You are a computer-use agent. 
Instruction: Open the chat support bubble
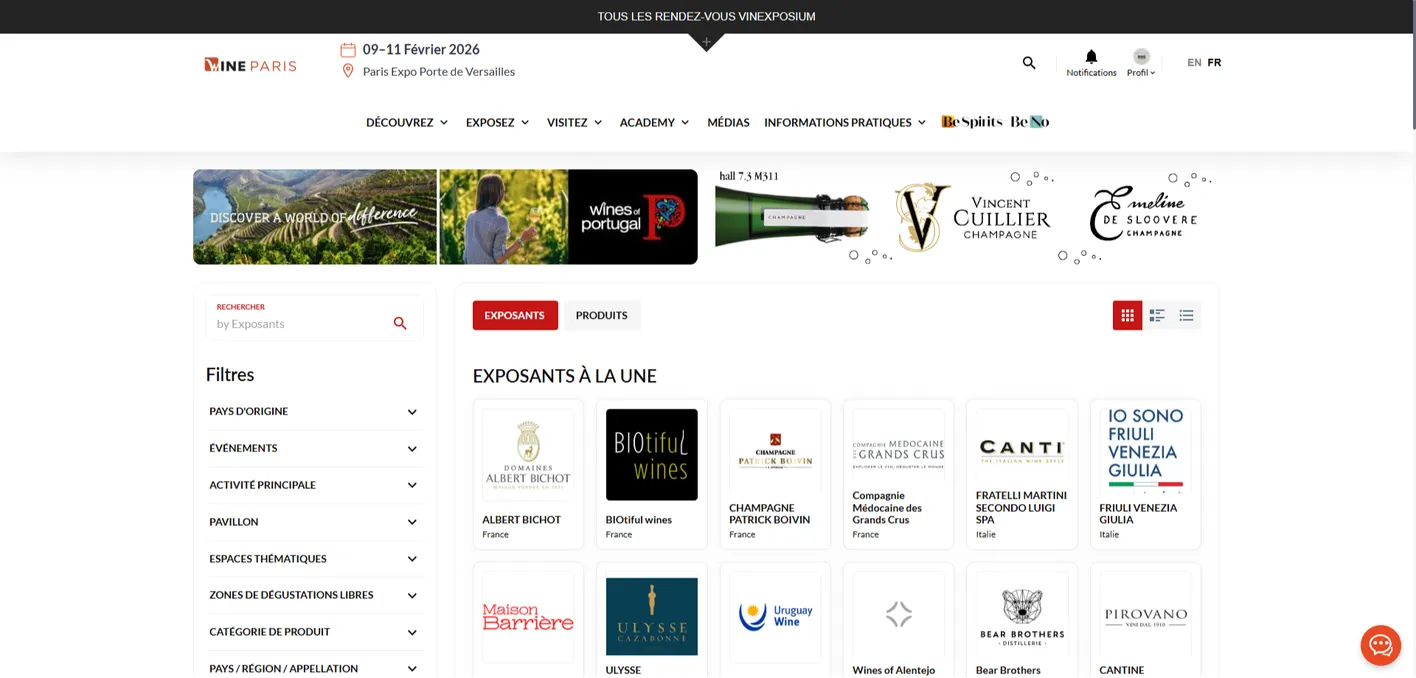(x=1380, y=645)
